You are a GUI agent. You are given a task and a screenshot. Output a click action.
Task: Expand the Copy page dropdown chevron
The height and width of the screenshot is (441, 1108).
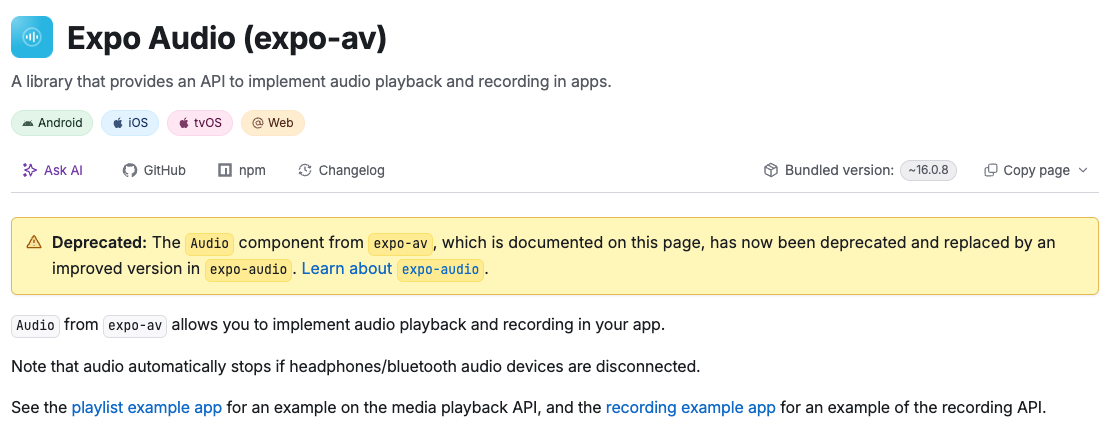tap(1083, 170)
